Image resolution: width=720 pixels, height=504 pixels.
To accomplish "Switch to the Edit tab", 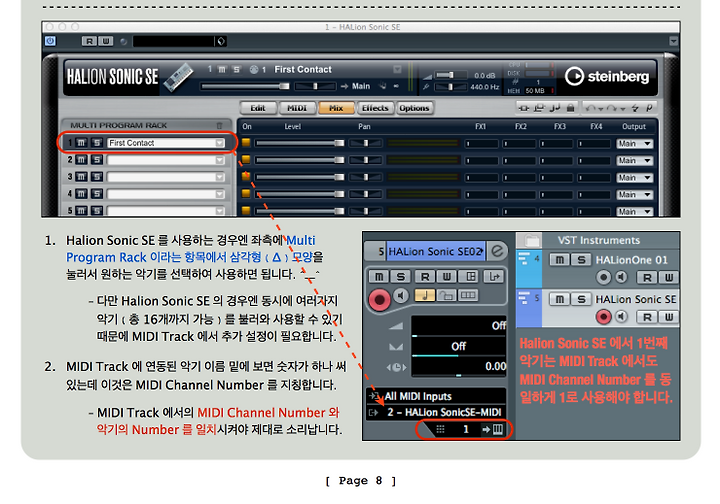I will (258, 108).
